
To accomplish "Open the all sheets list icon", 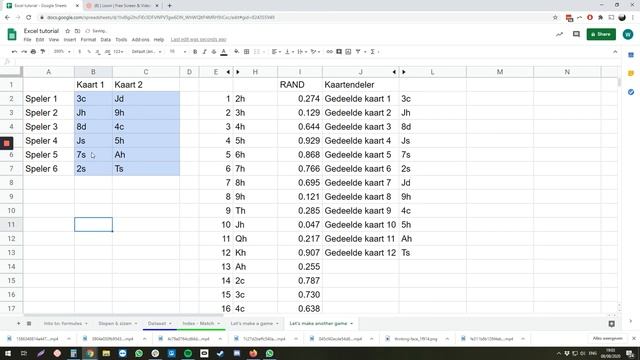I will point(29,323).
